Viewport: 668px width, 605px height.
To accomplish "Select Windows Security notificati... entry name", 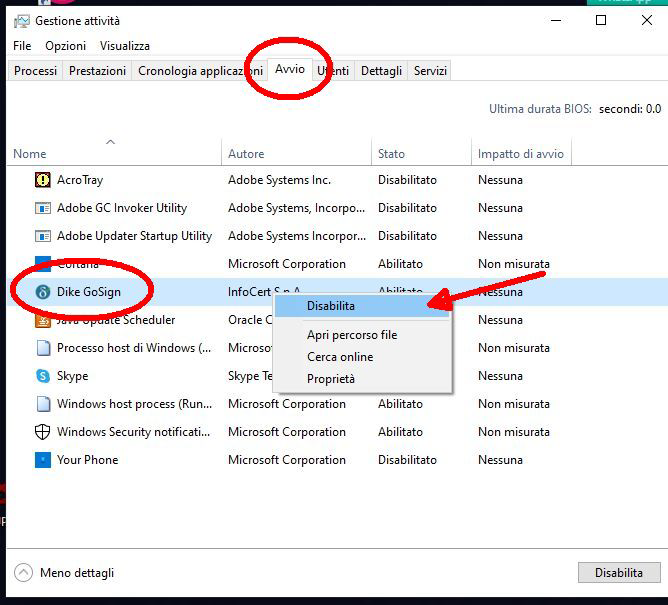I will [x=134, y=432].
